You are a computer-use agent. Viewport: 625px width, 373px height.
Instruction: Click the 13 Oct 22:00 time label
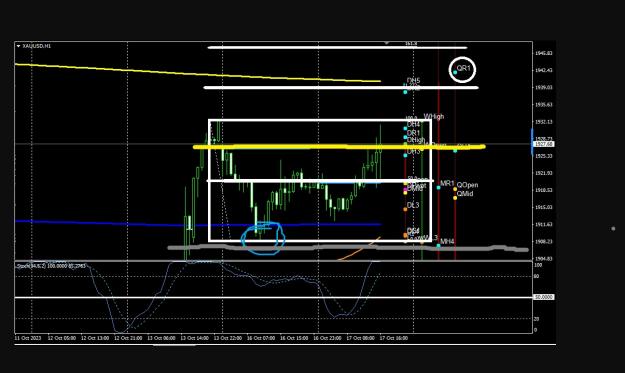coord(228,338)
